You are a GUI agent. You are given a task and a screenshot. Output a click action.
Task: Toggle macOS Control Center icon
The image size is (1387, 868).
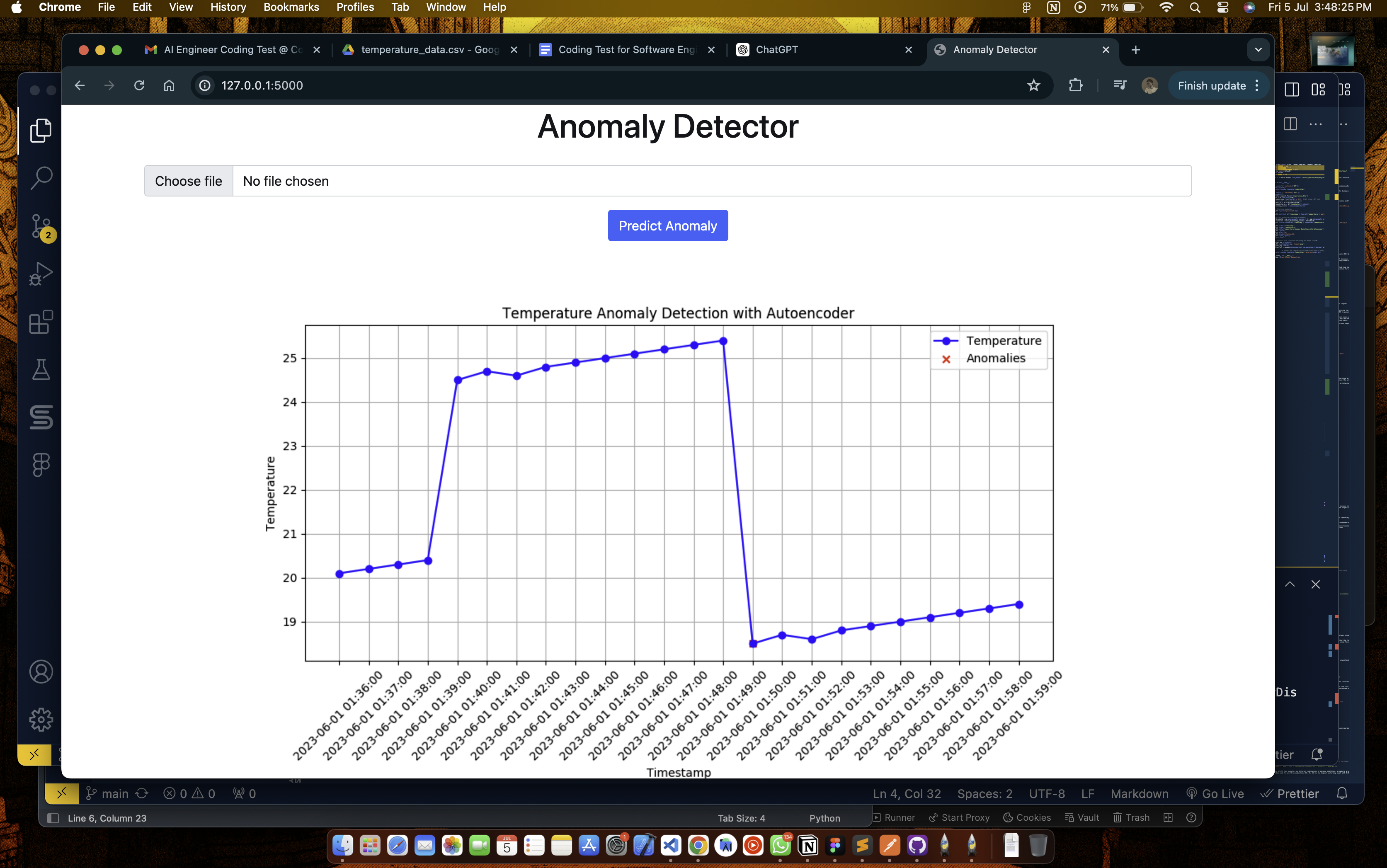(x=1222, y=7)
